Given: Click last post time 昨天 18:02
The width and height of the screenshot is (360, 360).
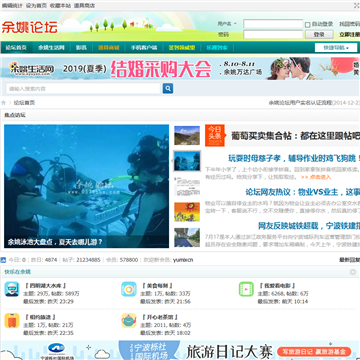Looking at the screenshot, I should [x=177, y=333].
